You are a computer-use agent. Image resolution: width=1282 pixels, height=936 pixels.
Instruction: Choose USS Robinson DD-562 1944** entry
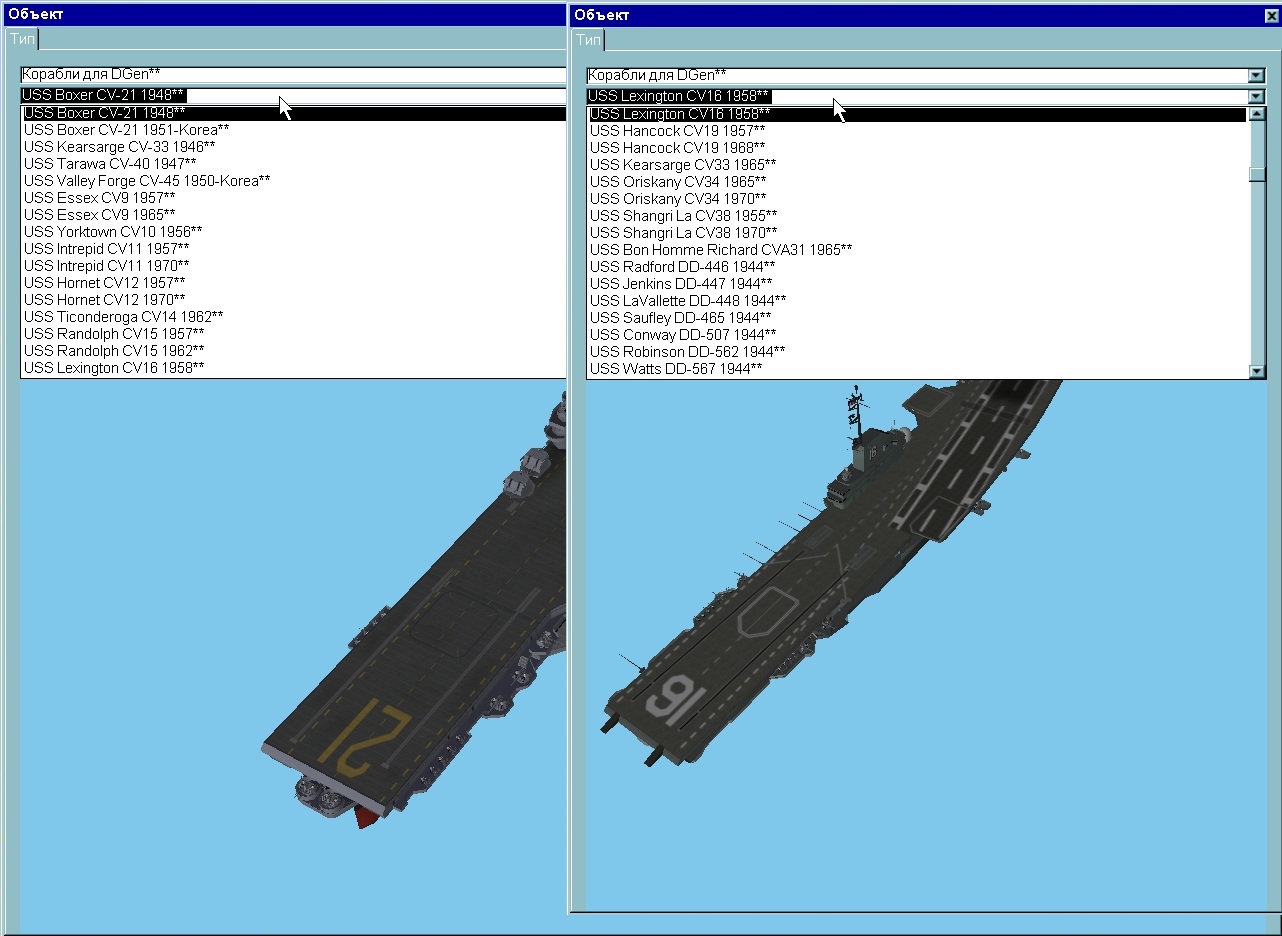click(x=917, y=352)
